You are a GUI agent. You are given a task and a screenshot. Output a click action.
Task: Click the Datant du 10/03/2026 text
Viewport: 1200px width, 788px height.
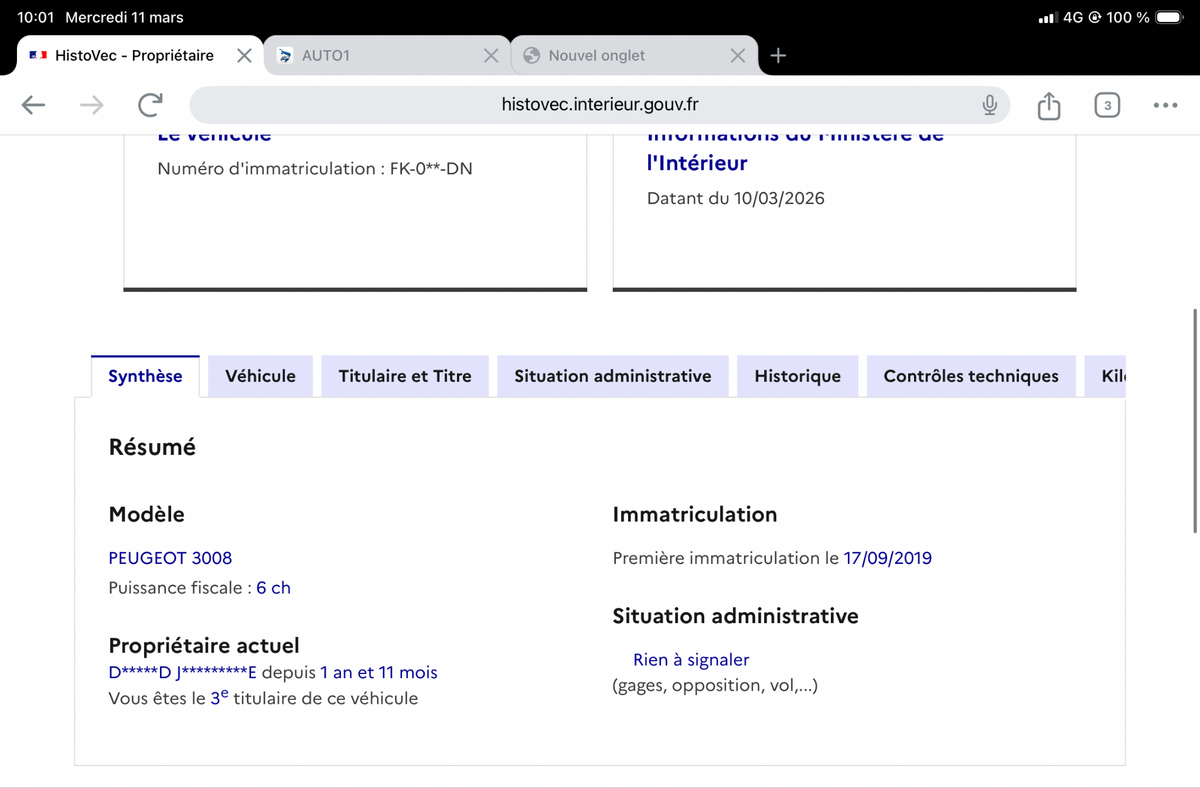(x=736, y=198)
